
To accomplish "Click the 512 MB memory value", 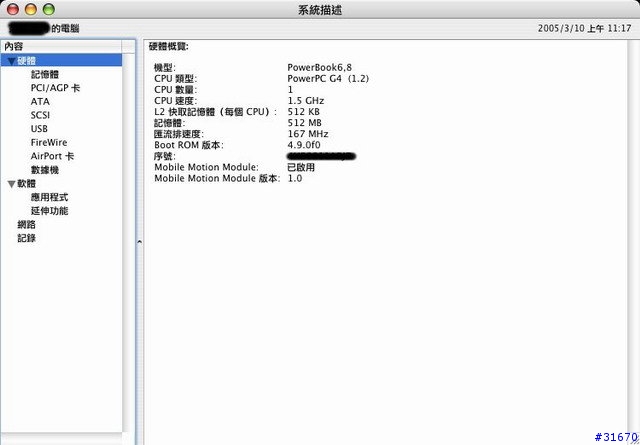I will click(x=304, y=123).
